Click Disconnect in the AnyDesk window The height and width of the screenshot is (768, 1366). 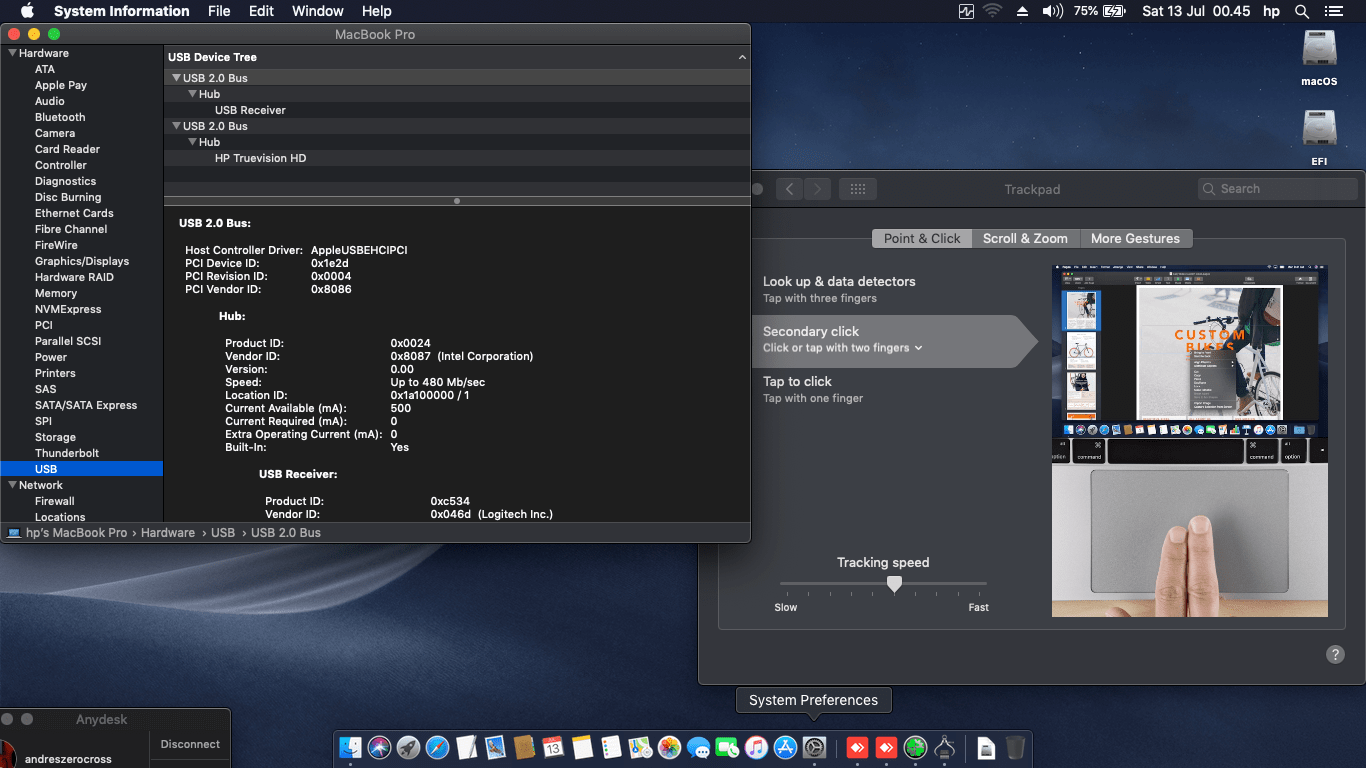(x=190, y=744)
